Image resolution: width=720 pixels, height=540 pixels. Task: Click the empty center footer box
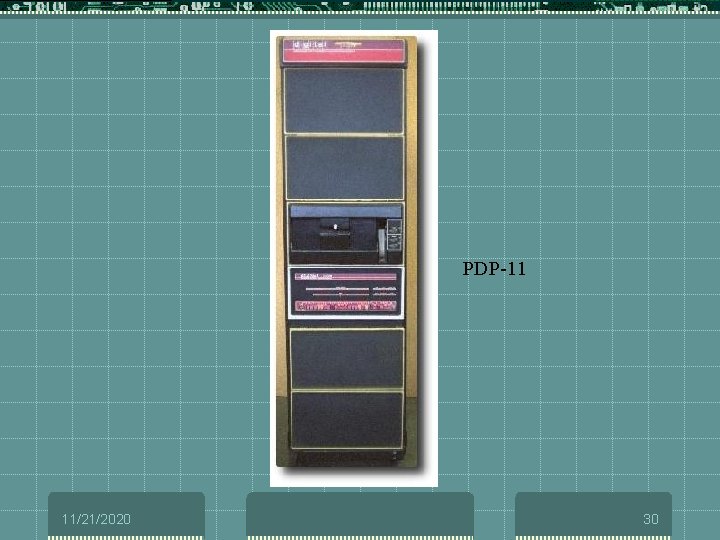click(x=360, y=514)
